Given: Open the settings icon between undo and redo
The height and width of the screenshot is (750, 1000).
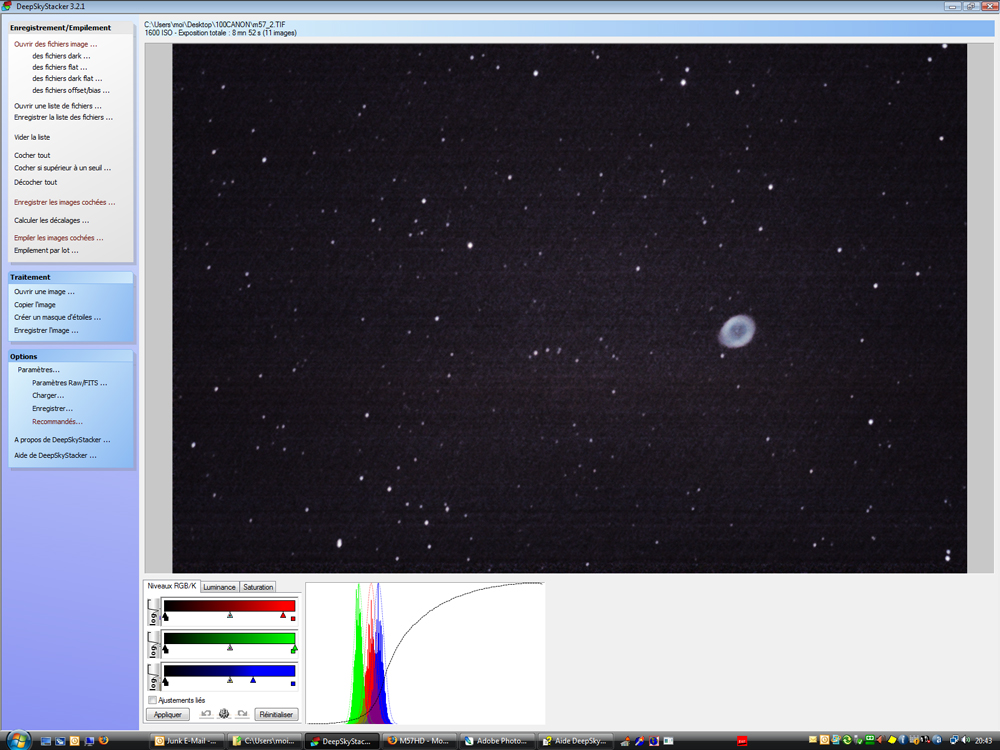Looking at the screenshot, I should point(224,714).
